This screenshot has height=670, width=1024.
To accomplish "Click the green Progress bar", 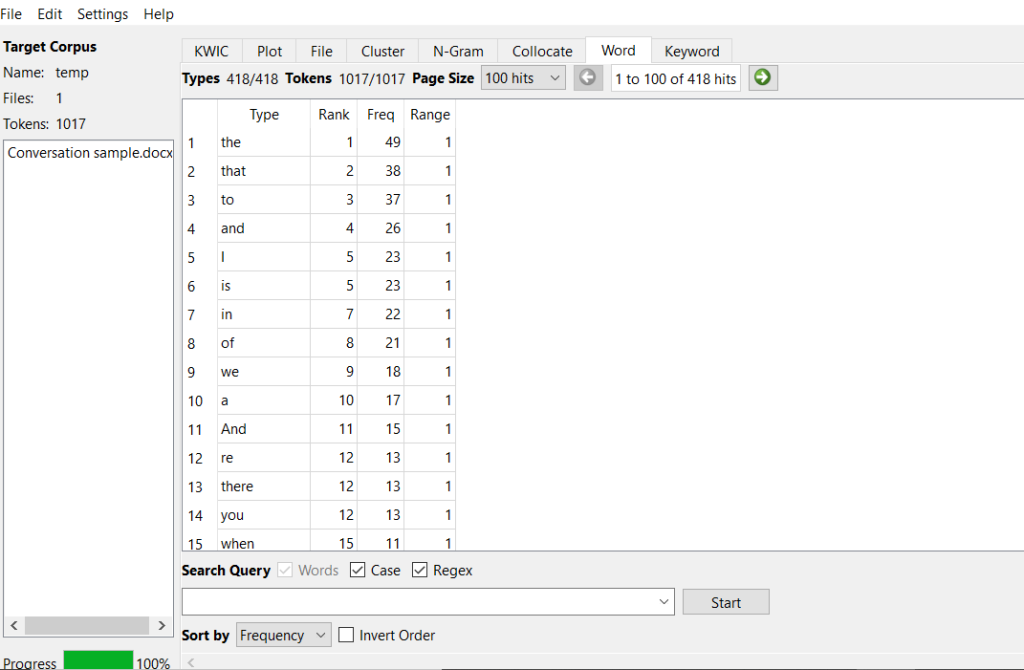I will tap(98, 661).
